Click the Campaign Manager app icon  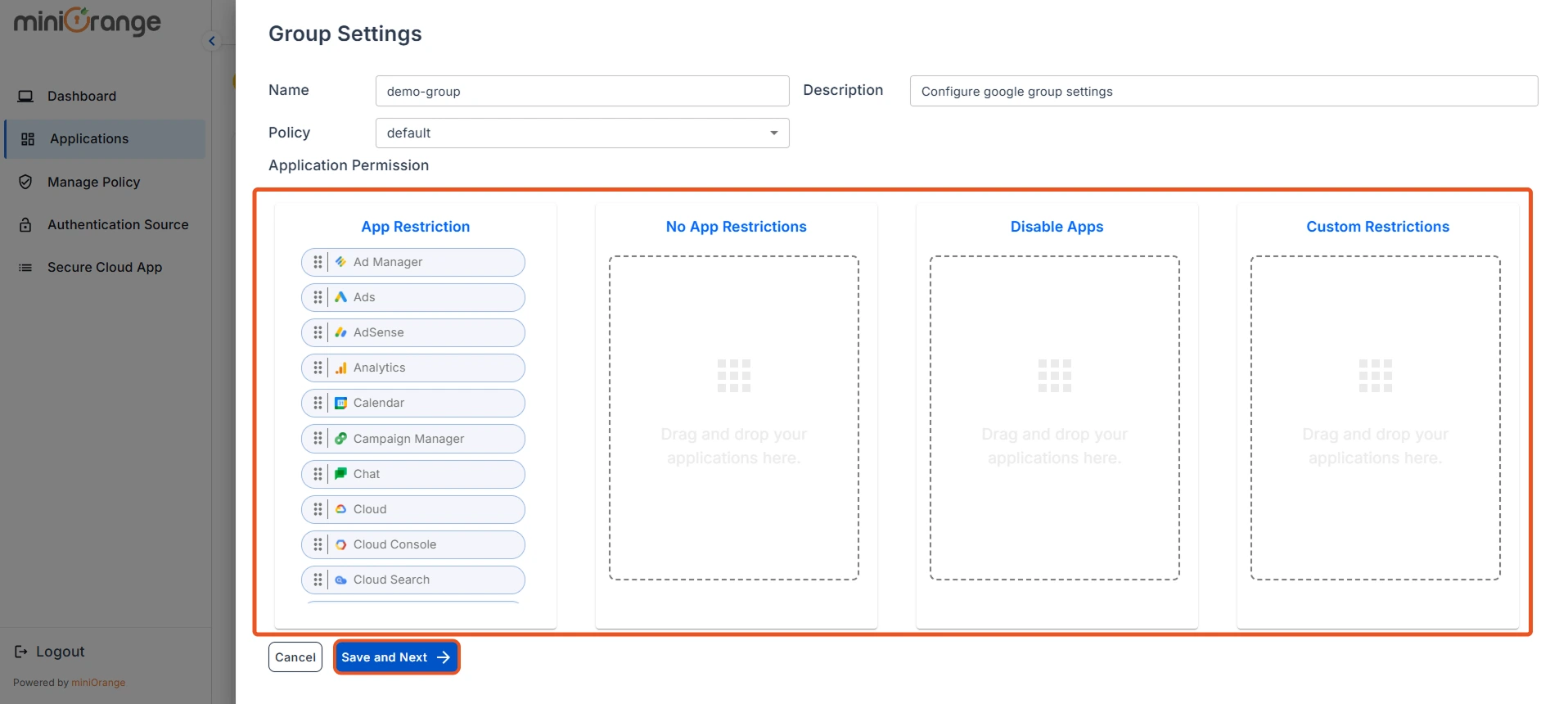click(340, 439)
